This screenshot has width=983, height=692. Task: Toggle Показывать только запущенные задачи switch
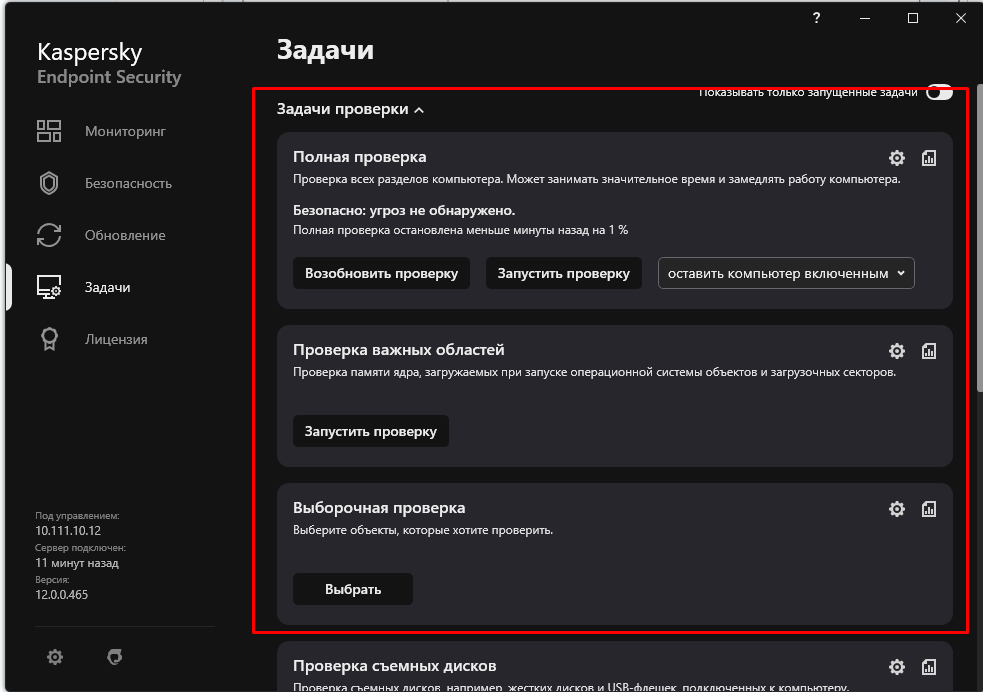pos(939,92)
